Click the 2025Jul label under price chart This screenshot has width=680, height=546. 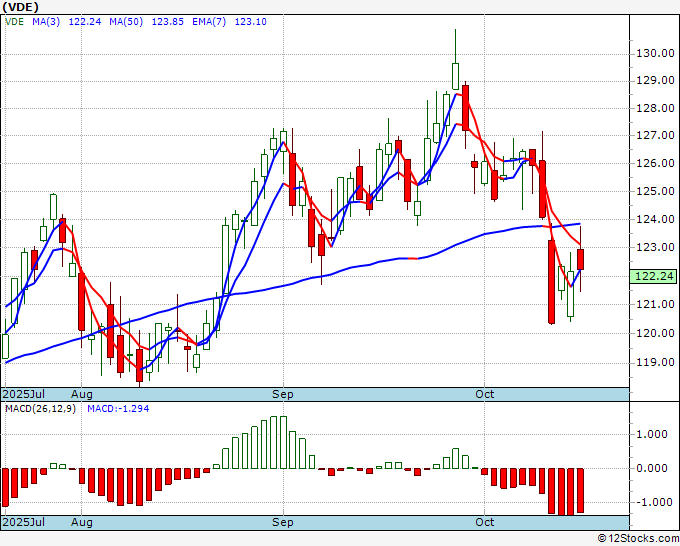coord(22,395)
